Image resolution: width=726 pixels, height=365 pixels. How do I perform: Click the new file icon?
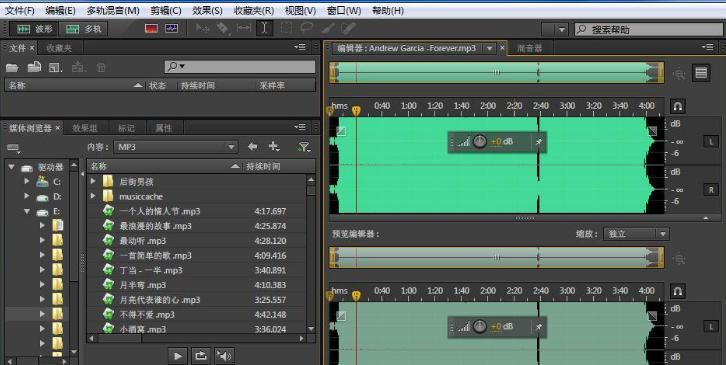point(56,68)
